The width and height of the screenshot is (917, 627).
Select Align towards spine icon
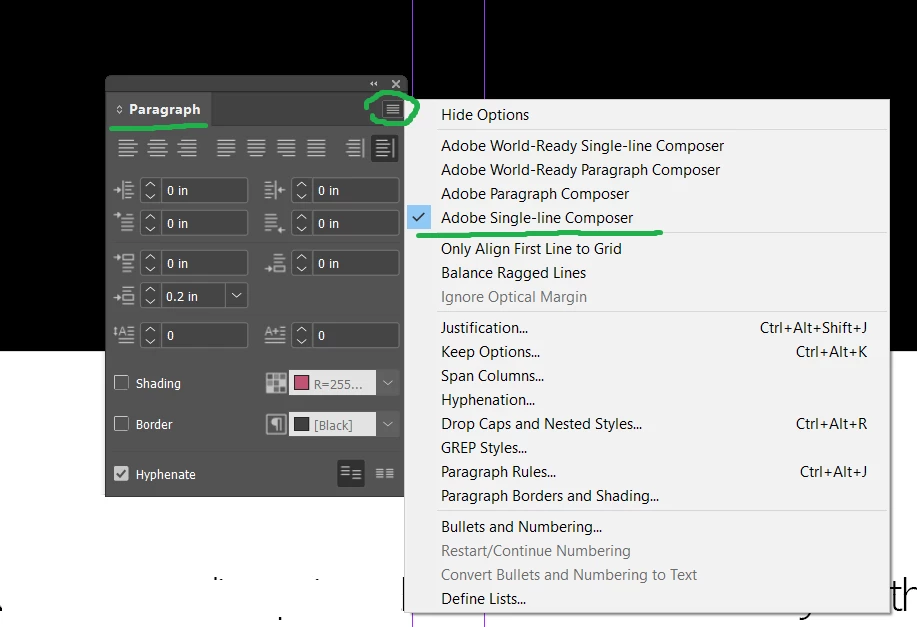(354, 148)
